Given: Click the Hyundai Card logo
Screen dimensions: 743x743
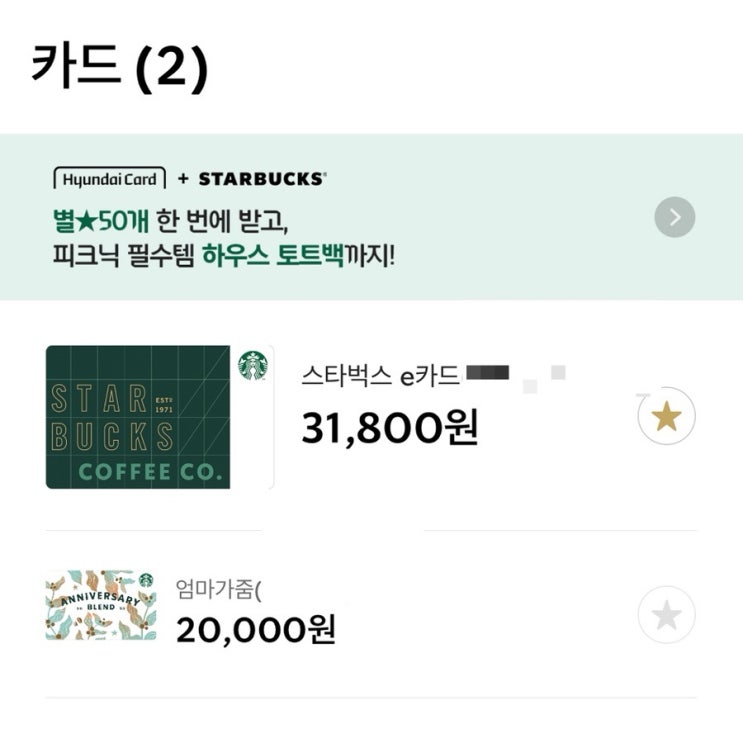Looking at the screenshot, I should 109,179.
